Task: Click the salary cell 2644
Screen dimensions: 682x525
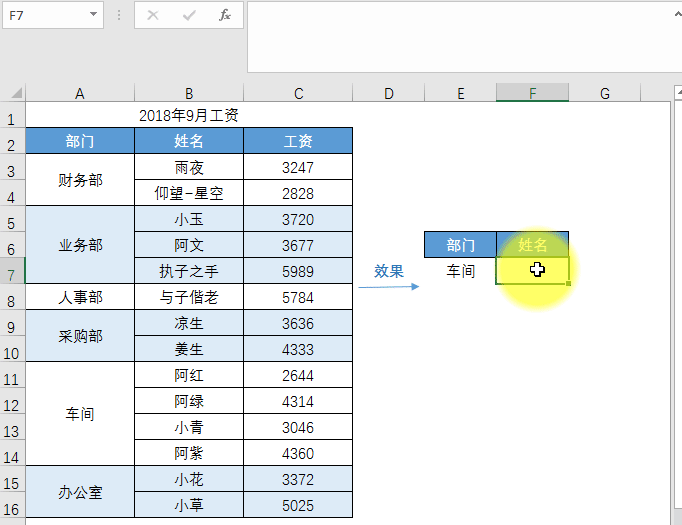Action: 298,375
